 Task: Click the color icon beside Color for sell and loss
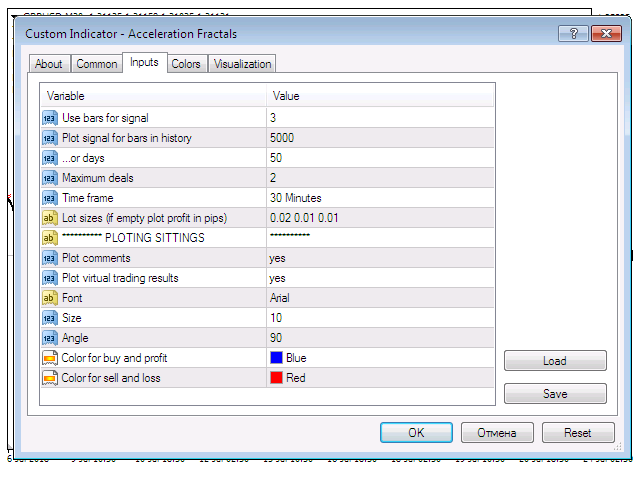pos(49,378)
